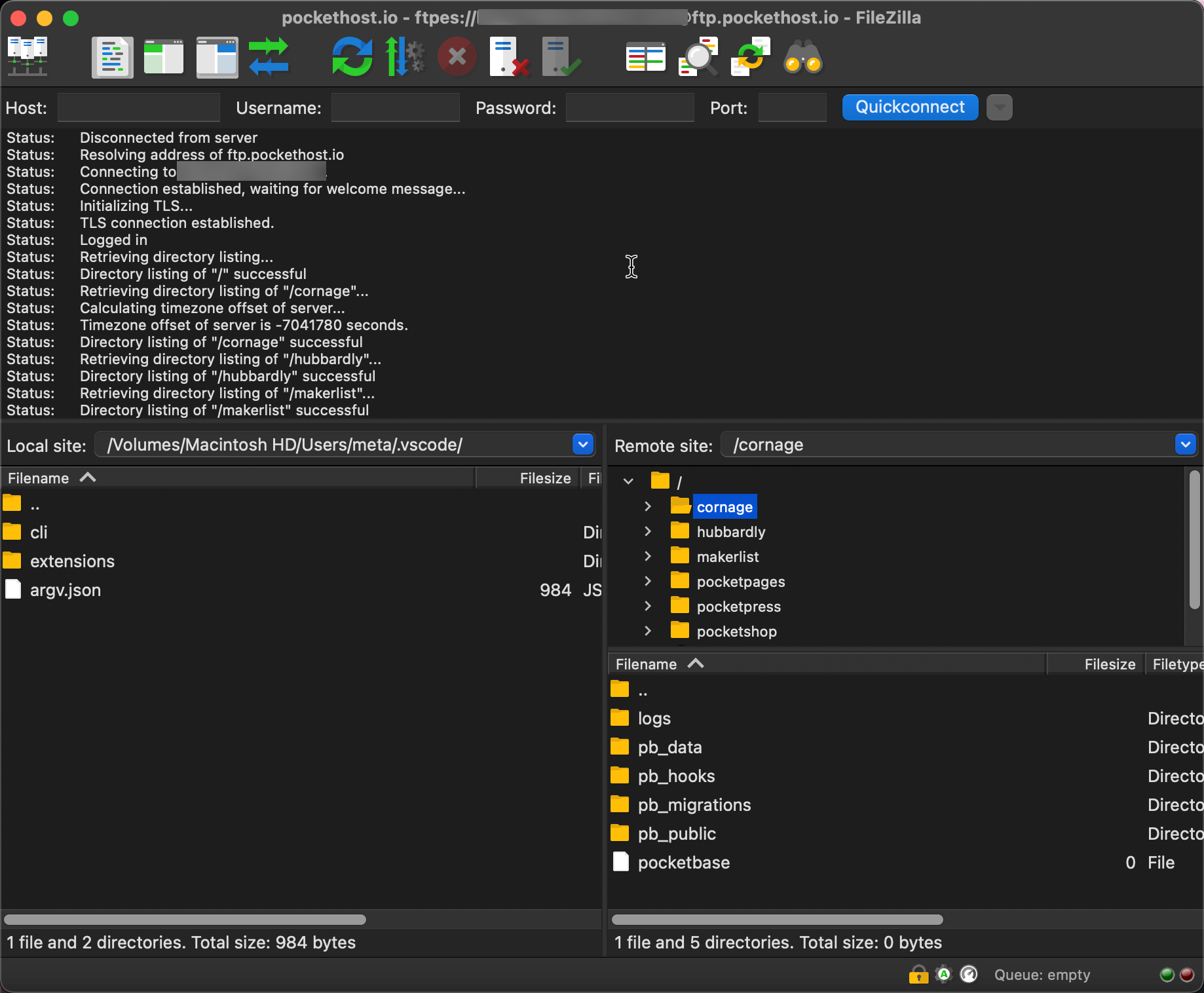Toggle synchronized browsing
Viewport: 1204px width, 993px height.
click(750, 57)
